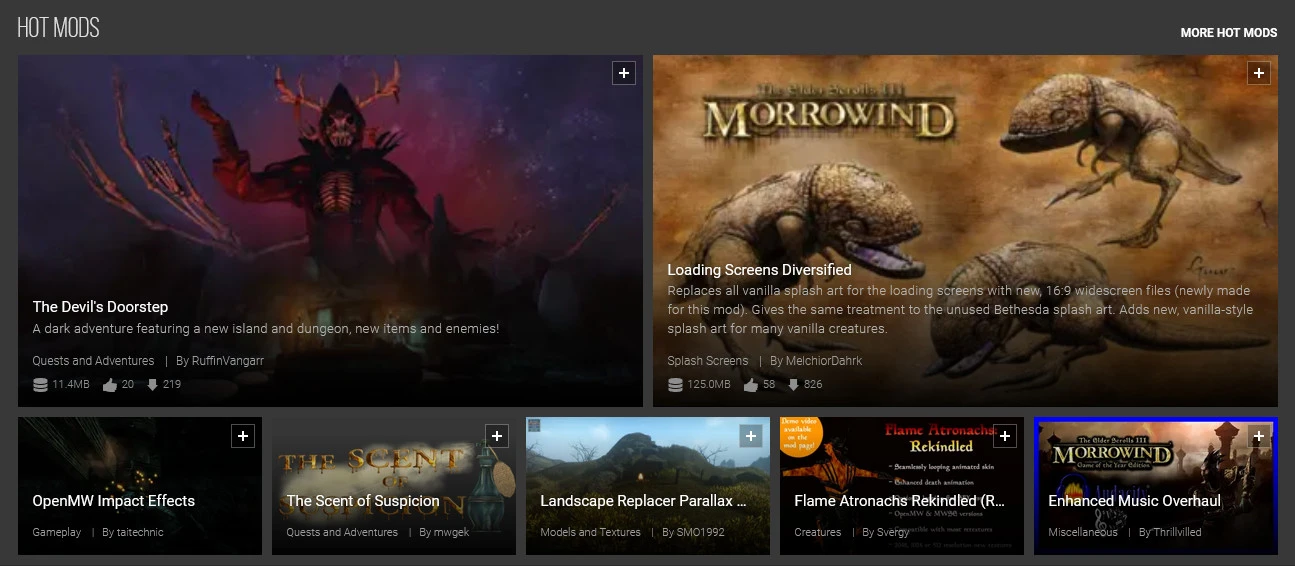
Task: Click the plus icon on The Devil's Doorstep
Action: click(623, 73)
